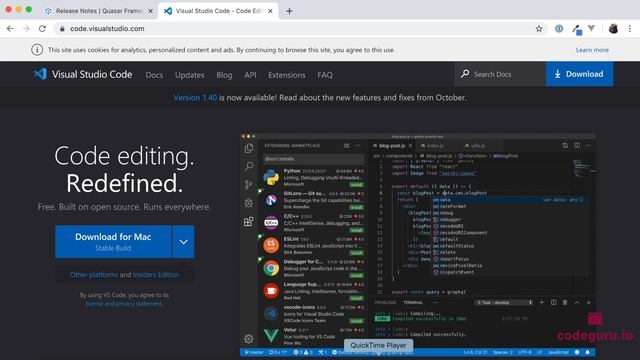View site info via the lock icon
Screen dimensions: 640x360
[x=62, y=29]
